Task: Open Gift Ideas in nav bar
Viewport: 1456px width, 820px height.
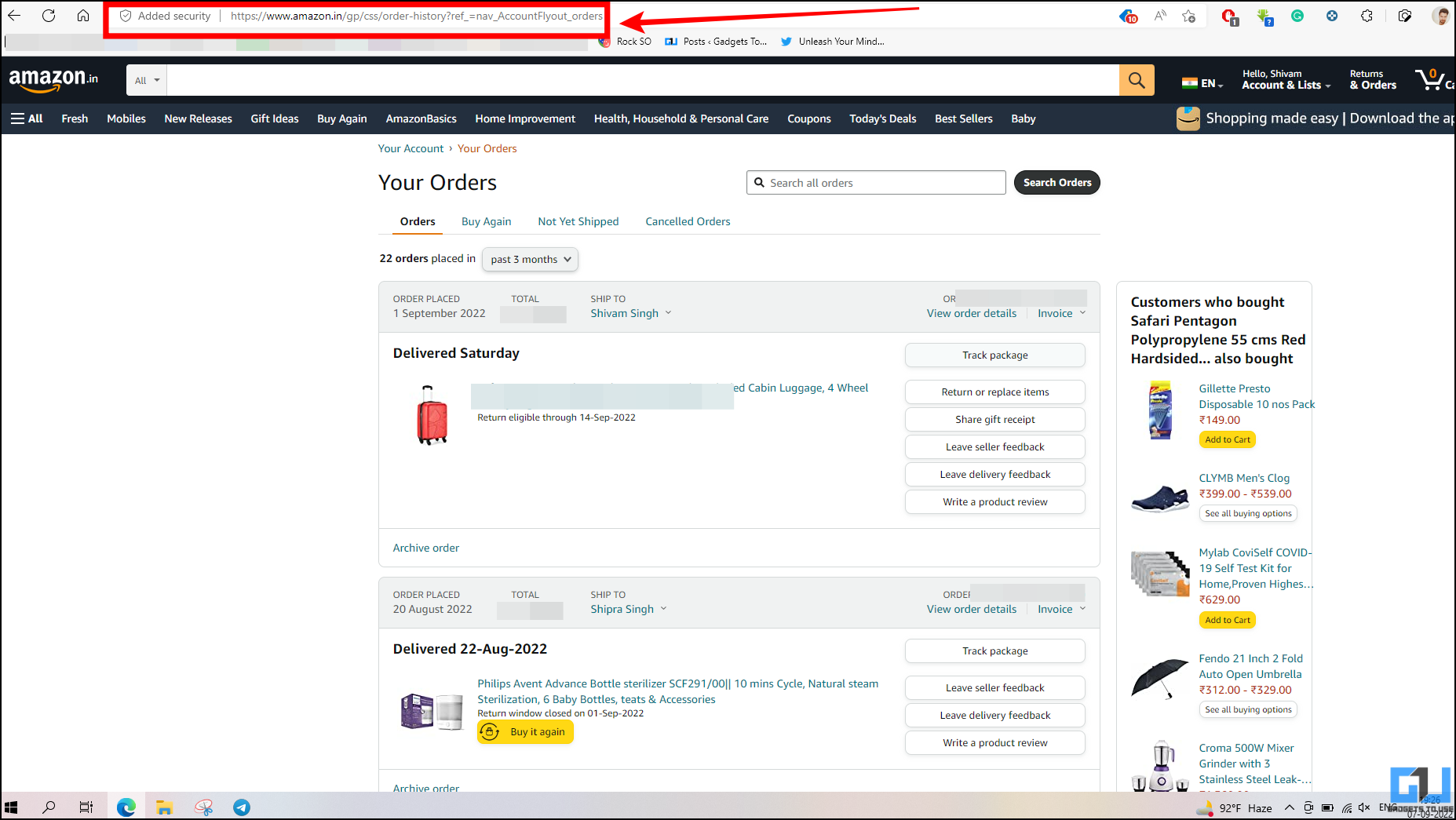Action: pos(275,118)
